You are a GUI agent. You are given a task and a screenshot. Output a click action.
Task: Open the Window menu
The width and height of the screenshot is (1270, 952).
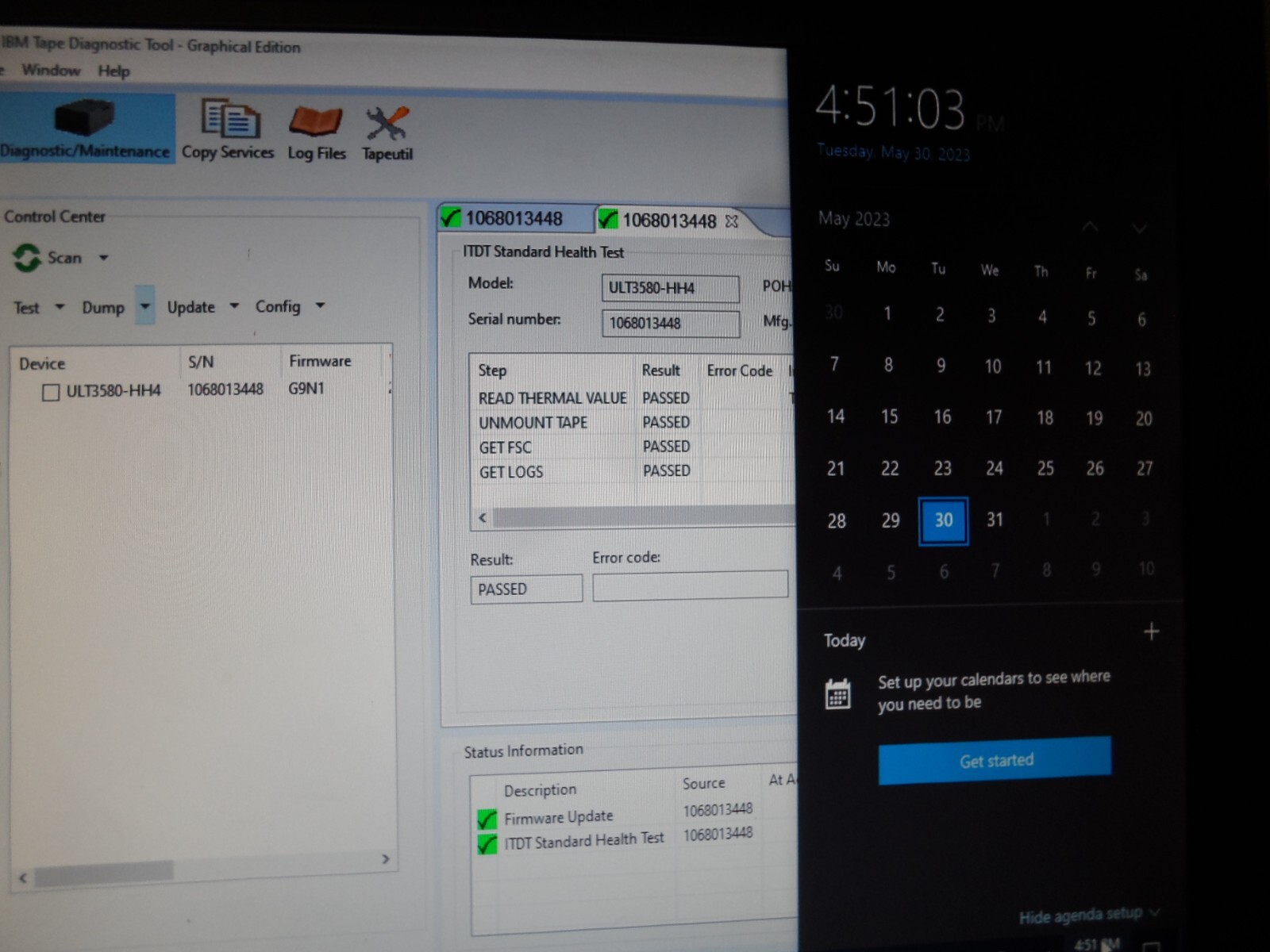click(52, 70)
